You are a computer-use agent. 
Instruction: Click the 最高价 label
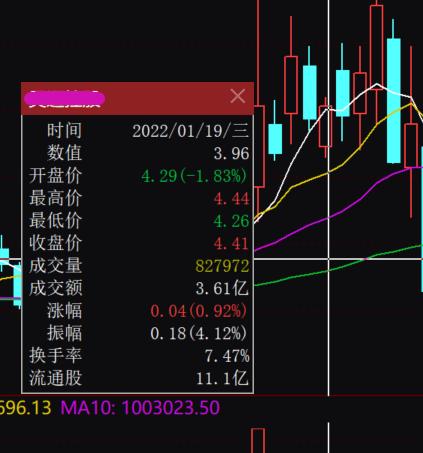[x=55, y=198]
